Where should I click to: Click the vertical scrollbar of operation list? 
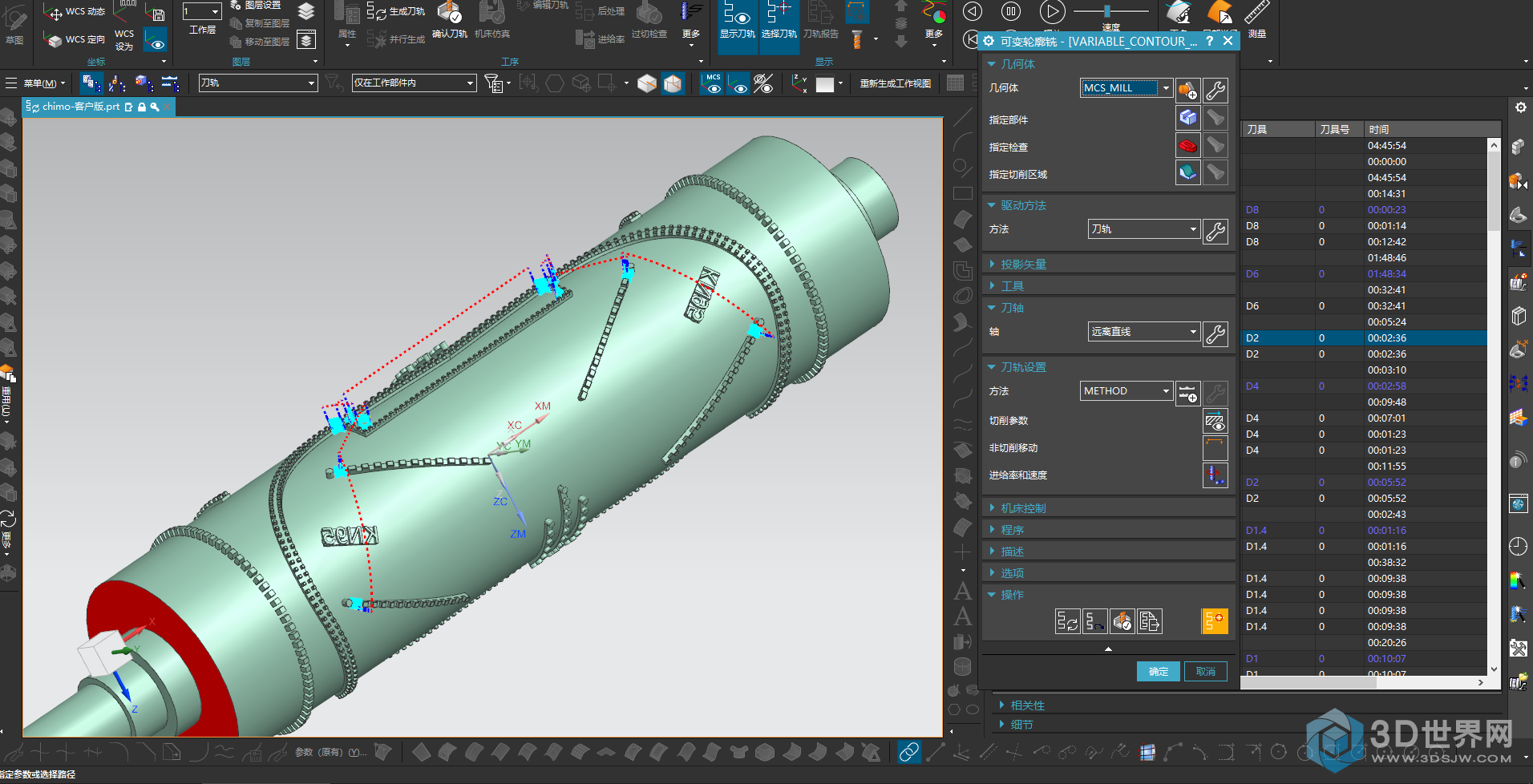pyautogui.click(x=1494, y=407)
